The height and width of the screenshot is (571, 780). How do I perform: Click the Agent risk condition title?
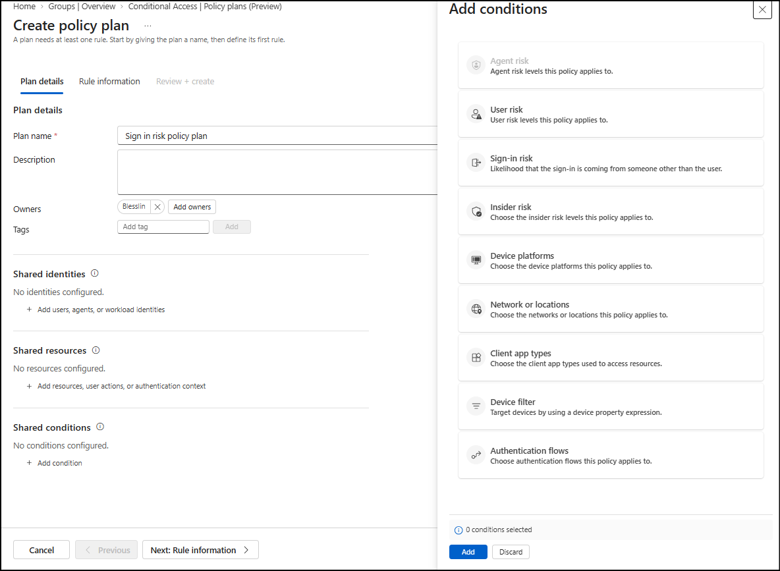point(509,61)
